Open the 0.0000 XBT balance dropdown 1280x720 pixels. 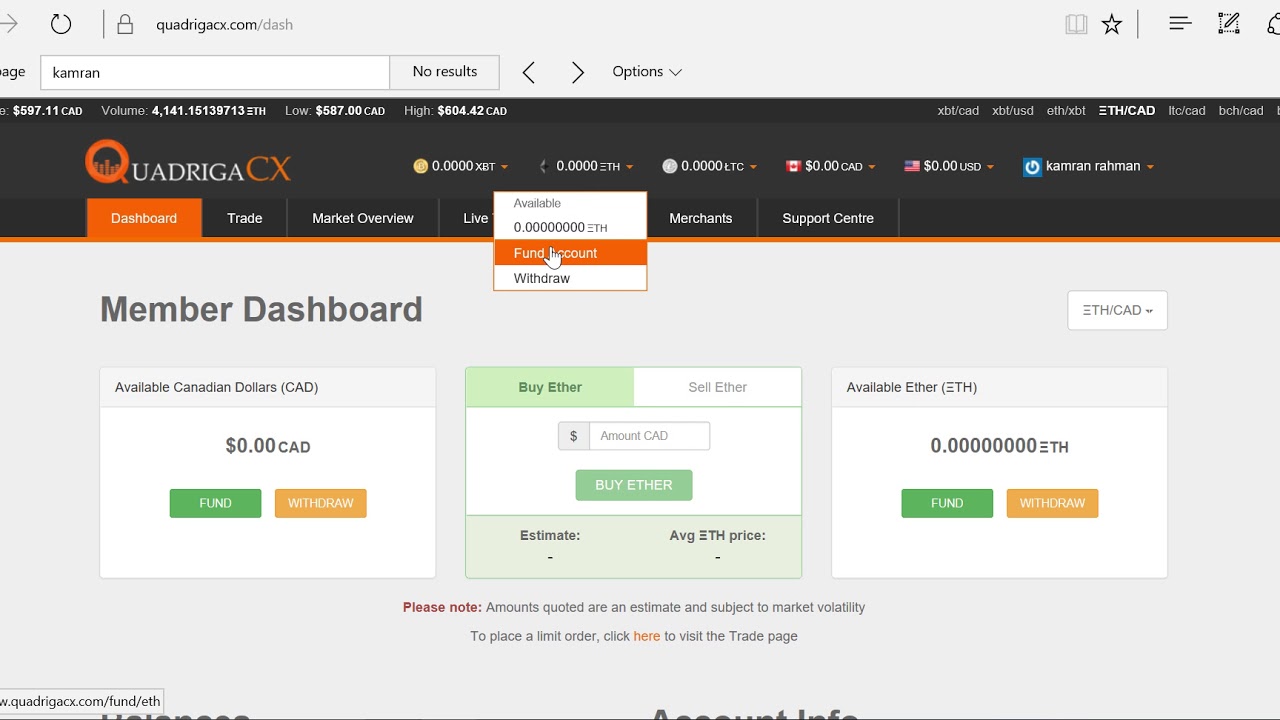pos(461,166)
